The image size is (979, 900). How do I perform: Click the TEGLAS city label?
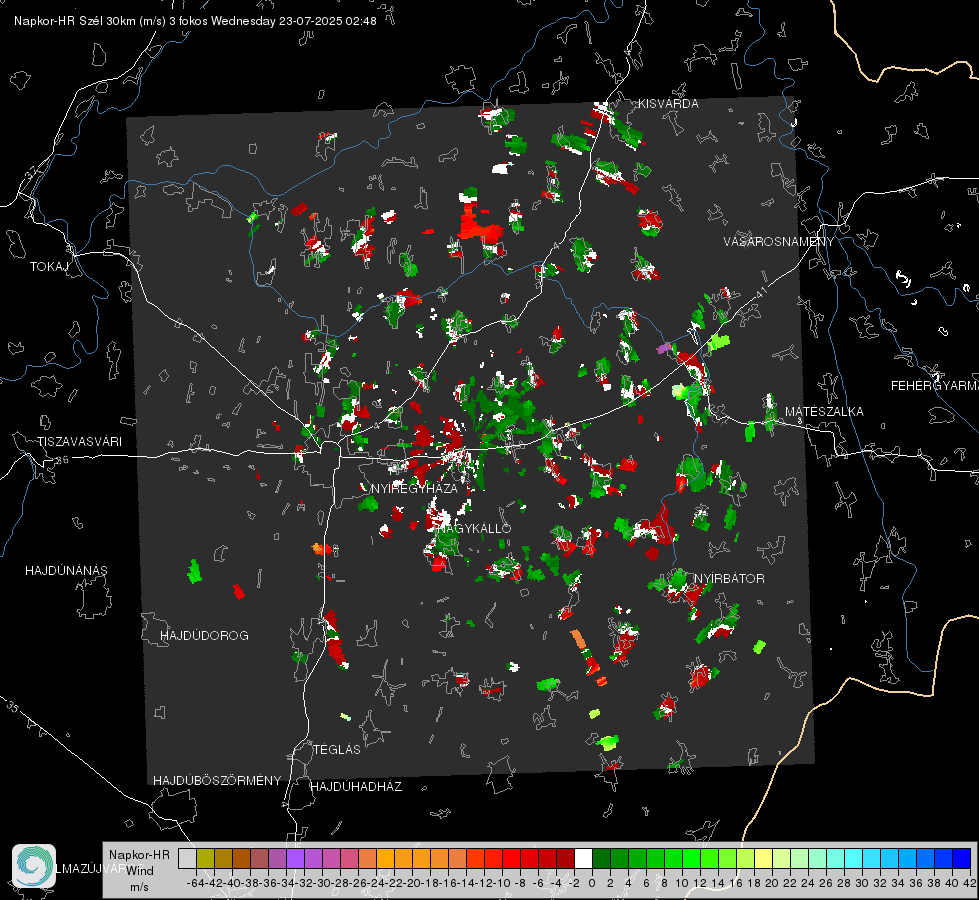[337, 749]
